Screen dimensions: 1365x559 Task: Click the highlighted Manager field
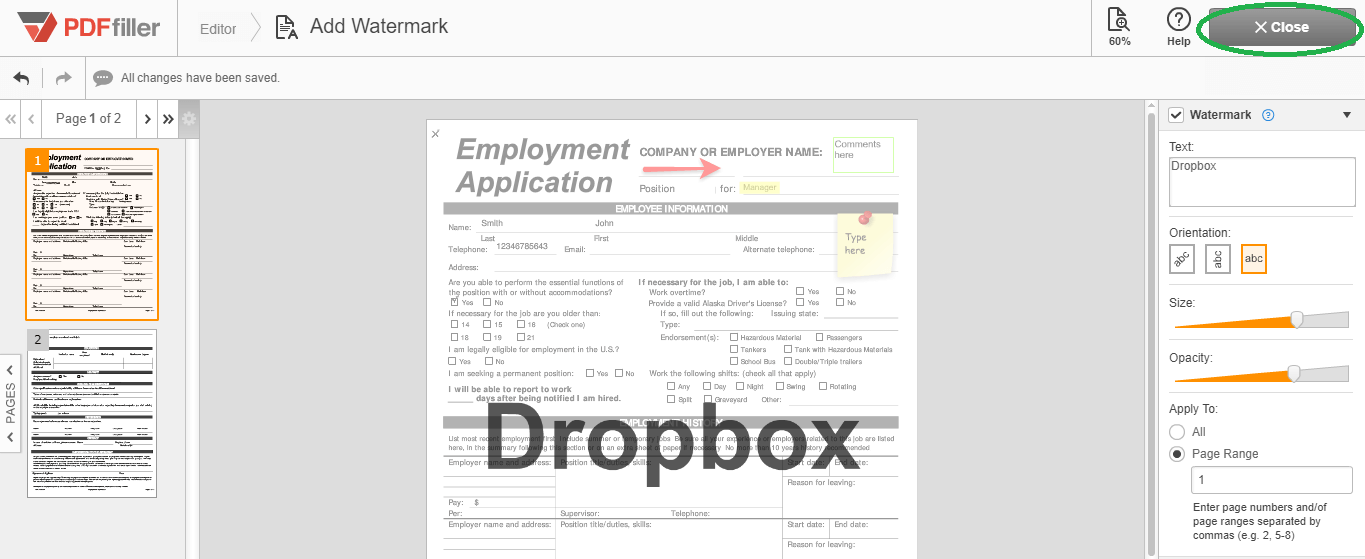click(760, 187)
